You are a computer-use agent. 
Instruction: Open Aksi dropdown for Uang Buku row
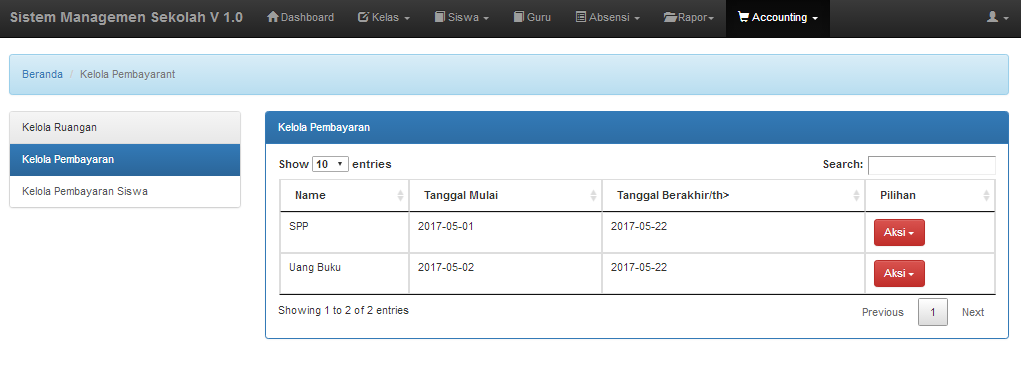click(x=899, y=274)
